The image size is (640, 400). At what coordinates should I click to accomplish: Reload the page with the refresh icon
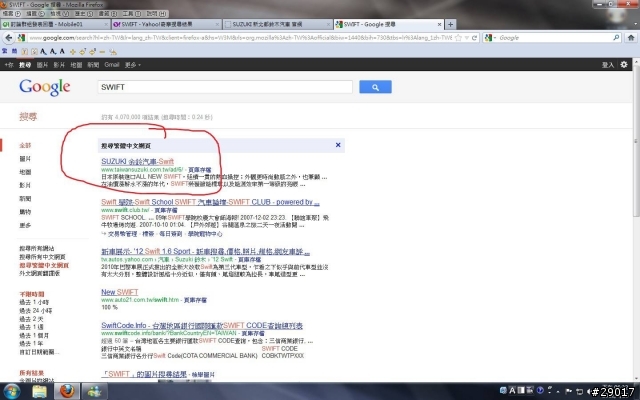coord(474,38)
